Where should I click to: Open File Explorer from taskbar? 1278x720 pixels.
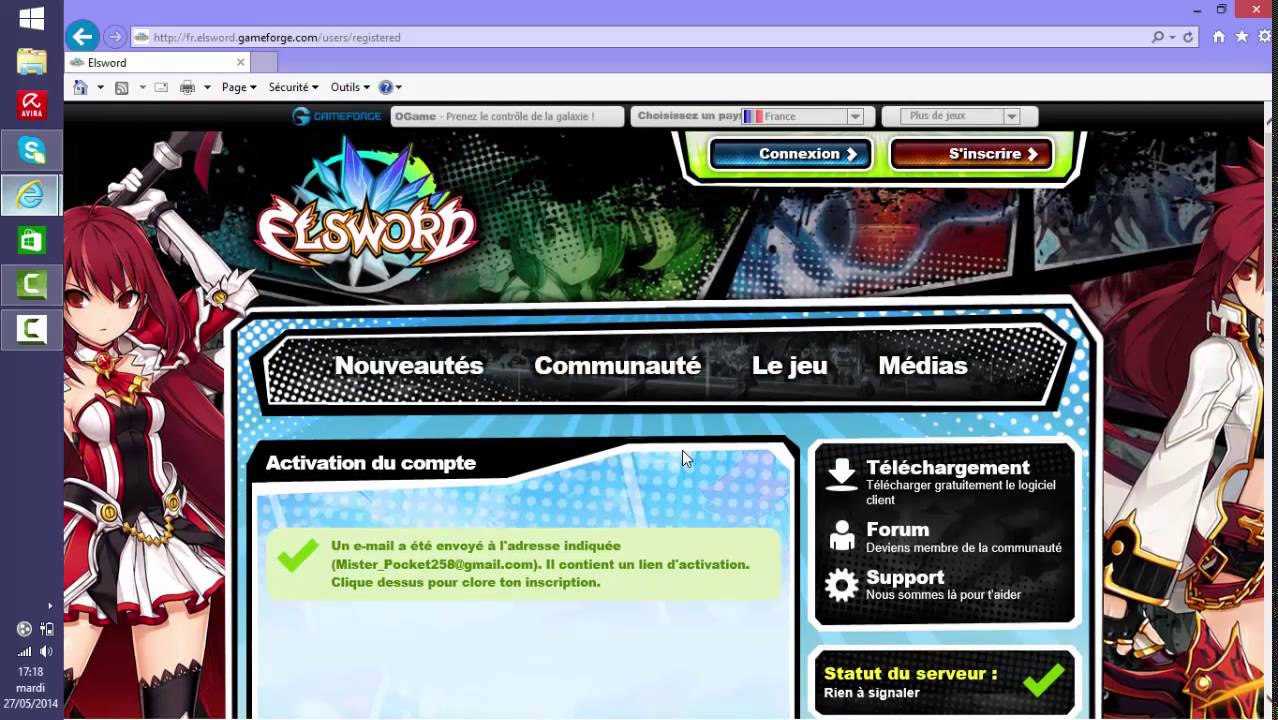tap(31, 62)
